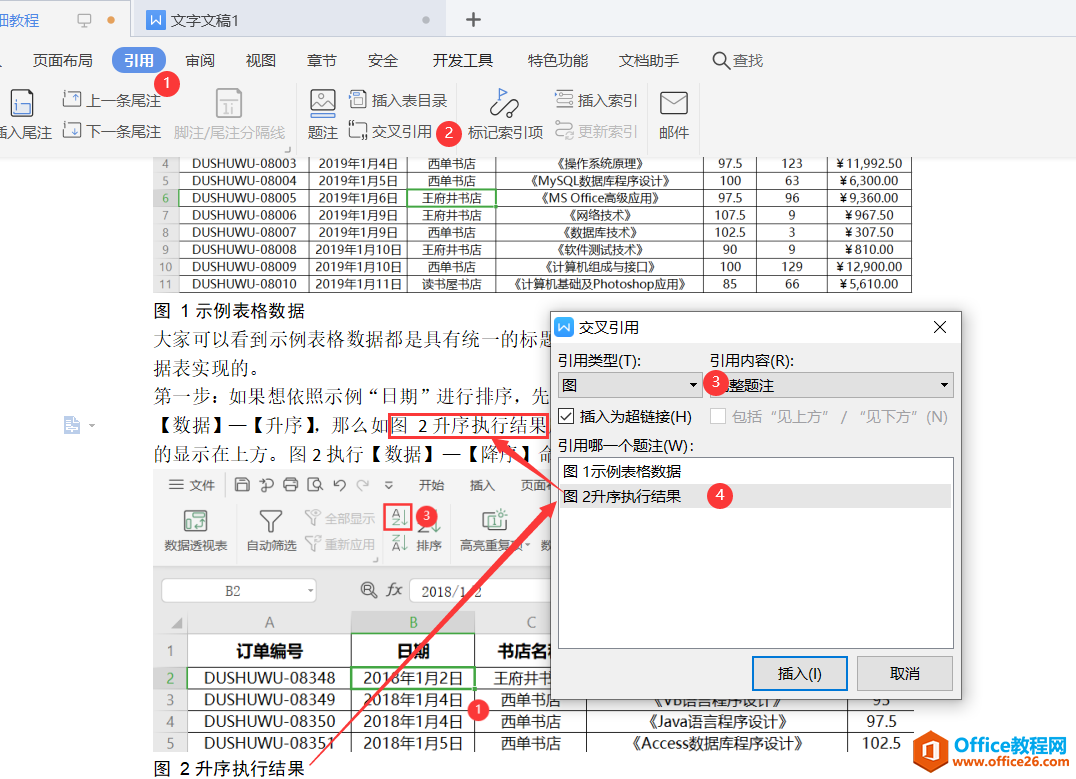
Task: Open the 开发工具 tab
Action: coord(463,60)
